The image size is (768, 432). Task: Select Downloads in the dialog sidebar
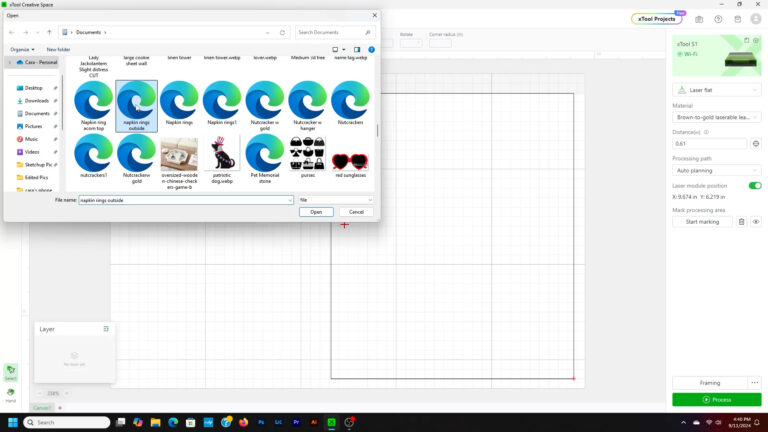pyautogui.click(x=37, y=100)
